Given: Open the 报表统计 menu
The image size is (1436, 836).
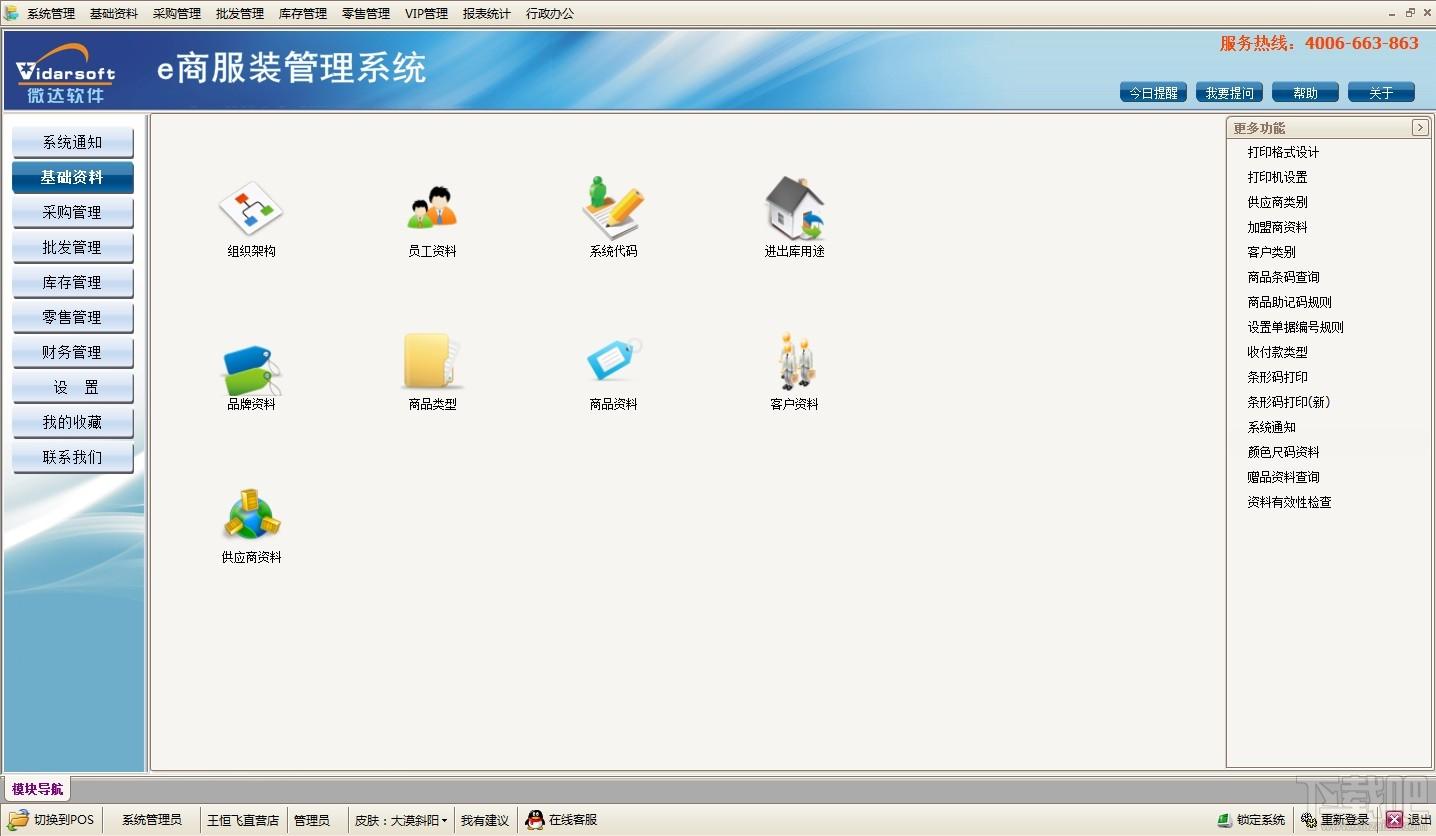Looking at the screenshot, I should click(x=487, y=14).
